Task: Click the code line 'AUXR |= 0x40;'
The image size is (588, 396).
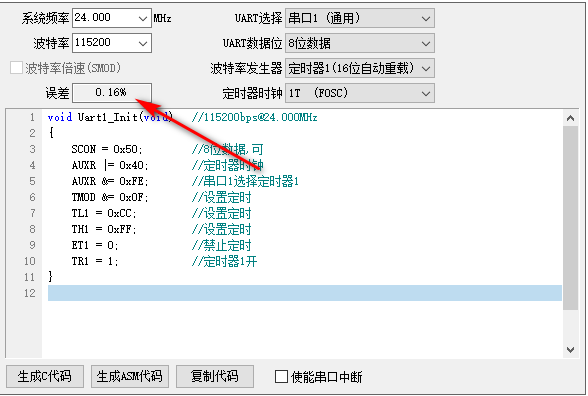Action: 110,165
